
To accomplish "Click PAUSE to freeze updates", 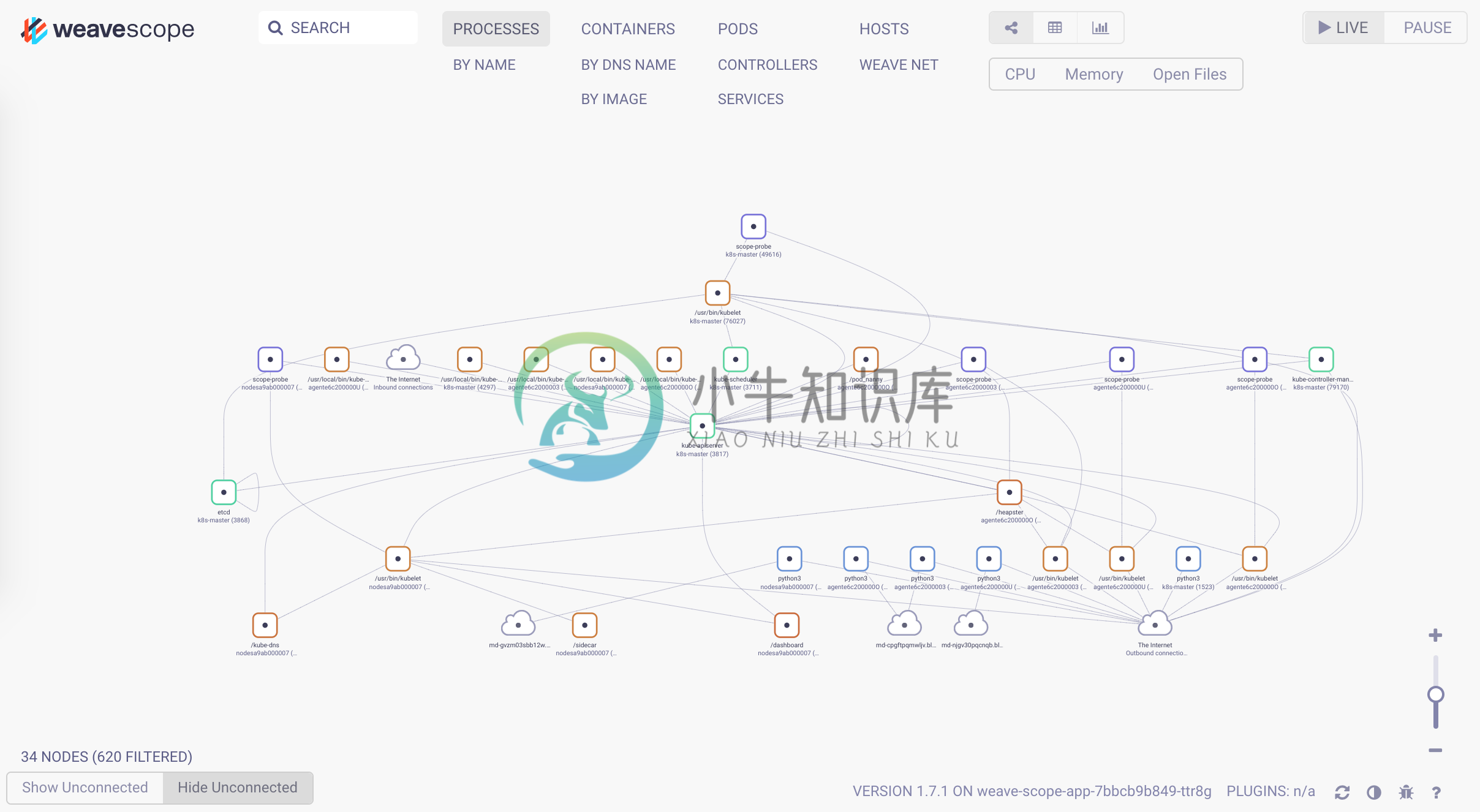I will 1427,28.
